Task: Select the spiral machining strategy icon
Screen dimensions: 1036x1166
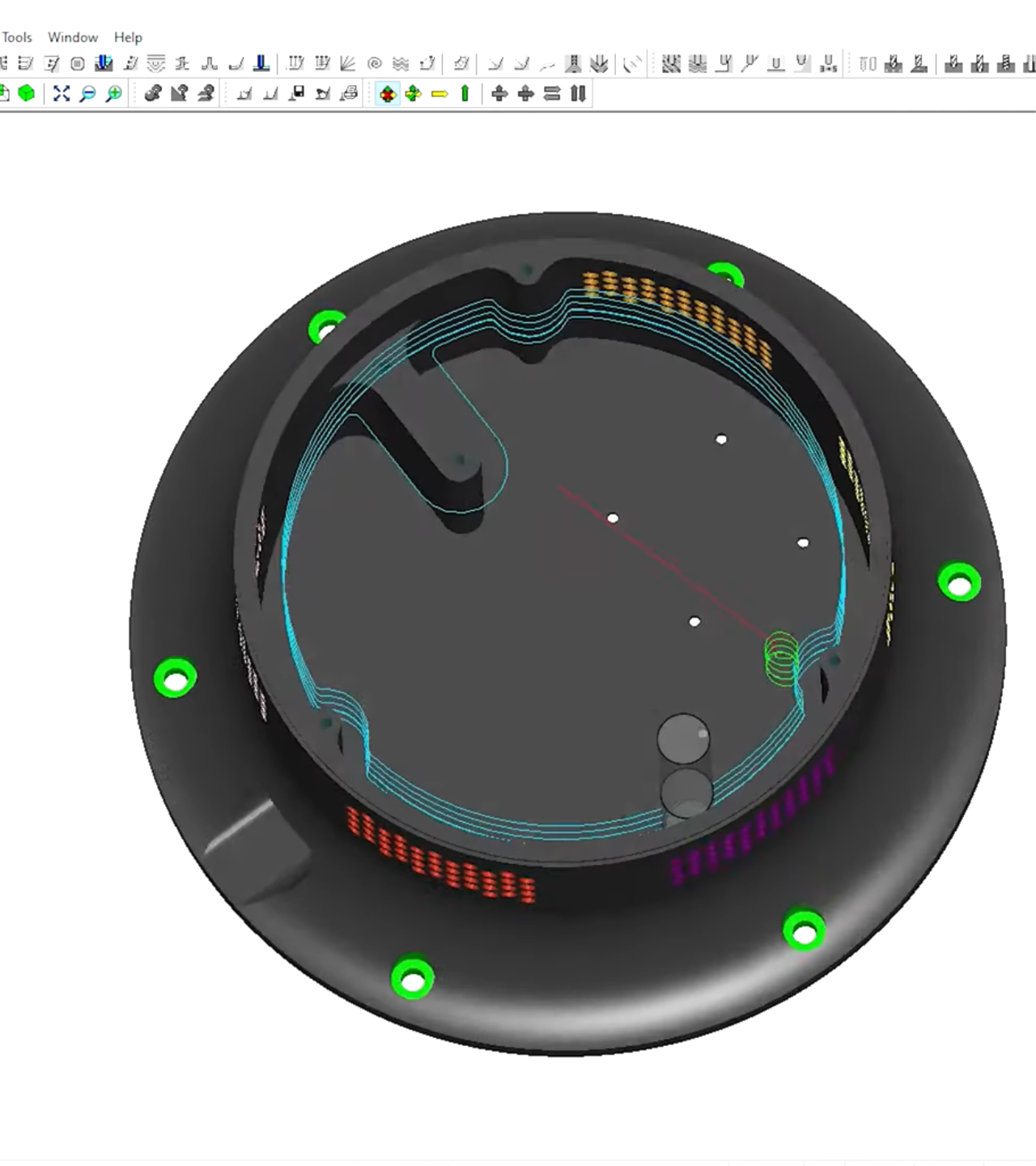Action: 374,63
